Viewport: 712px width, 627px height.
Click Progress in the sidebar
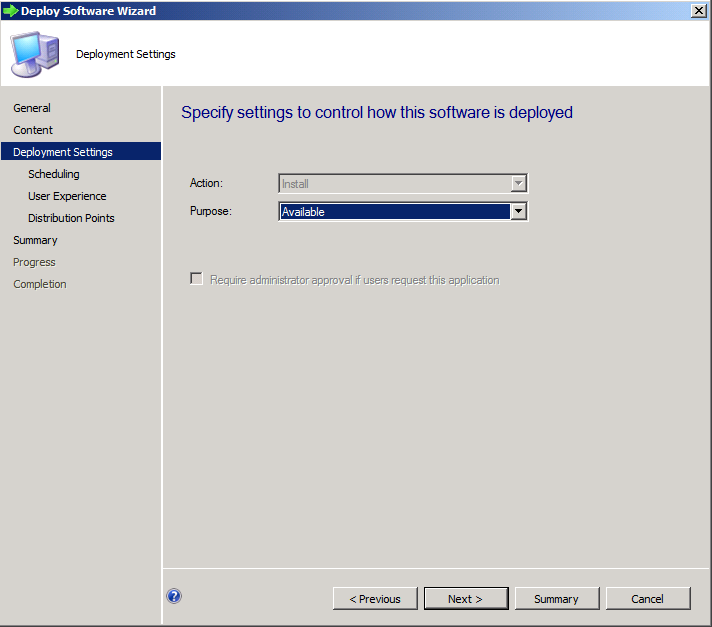point(34,262)
